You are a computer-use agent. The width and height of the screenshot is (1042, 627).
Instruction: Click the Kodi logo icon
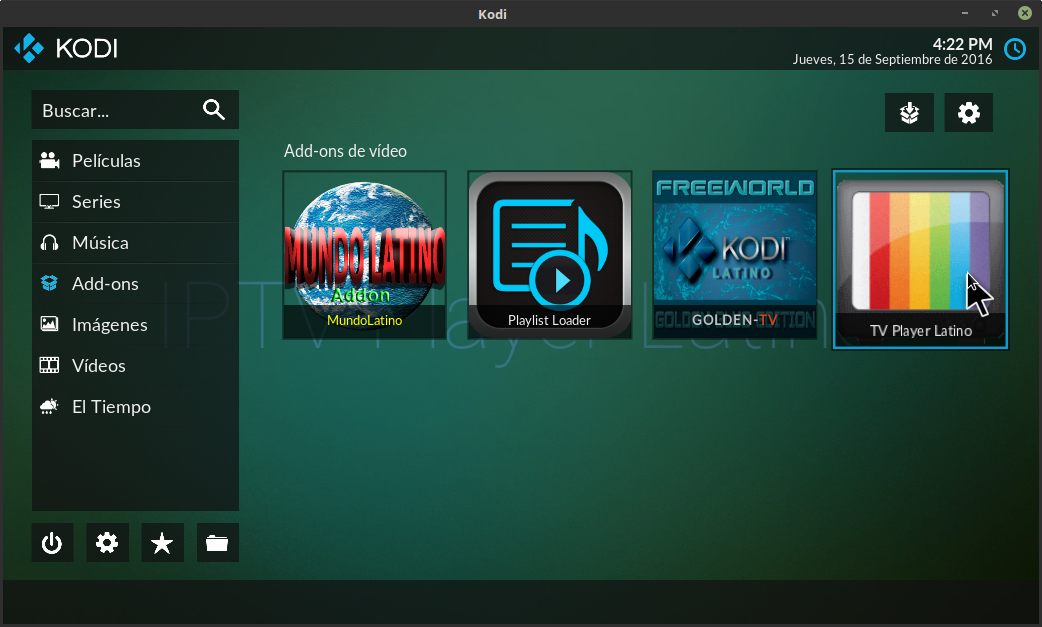tap(29, 48)
